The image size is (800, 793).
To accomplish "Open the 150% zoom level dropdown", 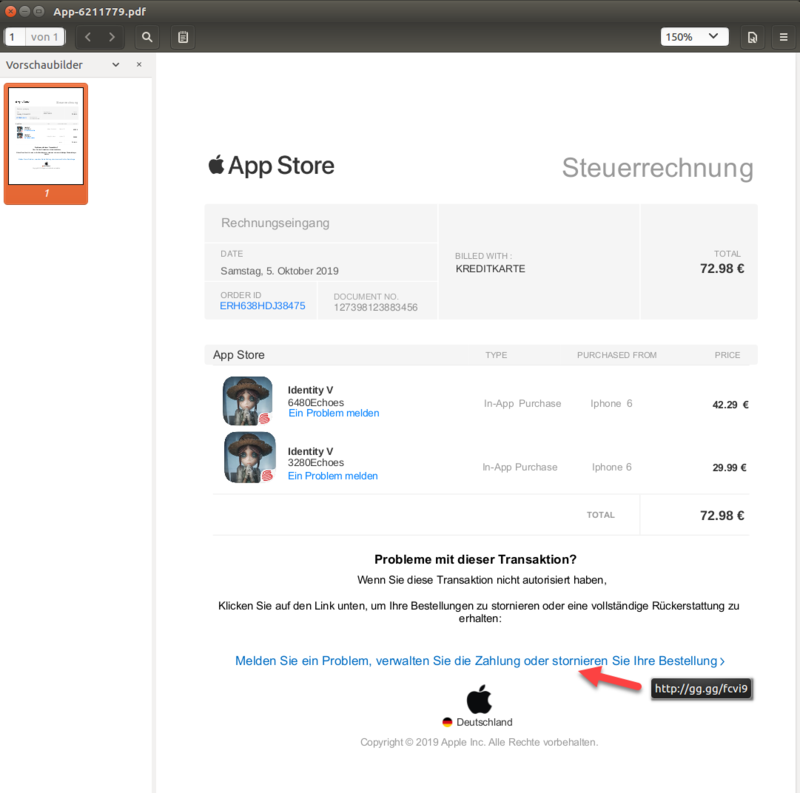I will 693,37.
